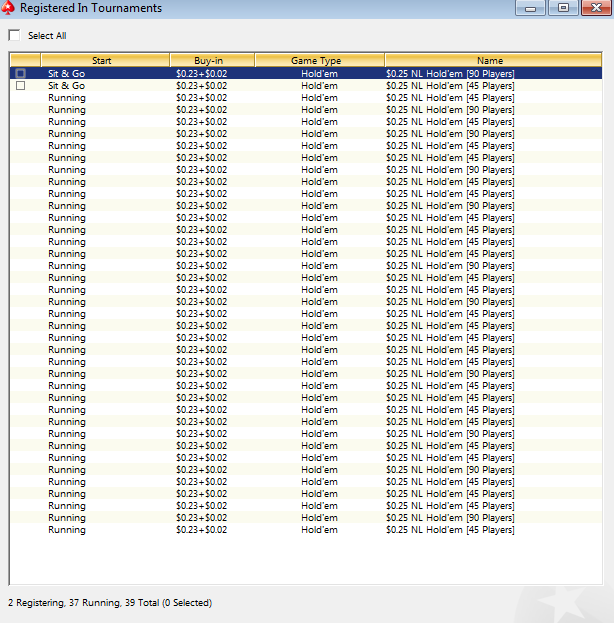Viewport: 614px width, 623px height.
Task: Maximize the Registered In Tournaments window
Action: (563, 8)
